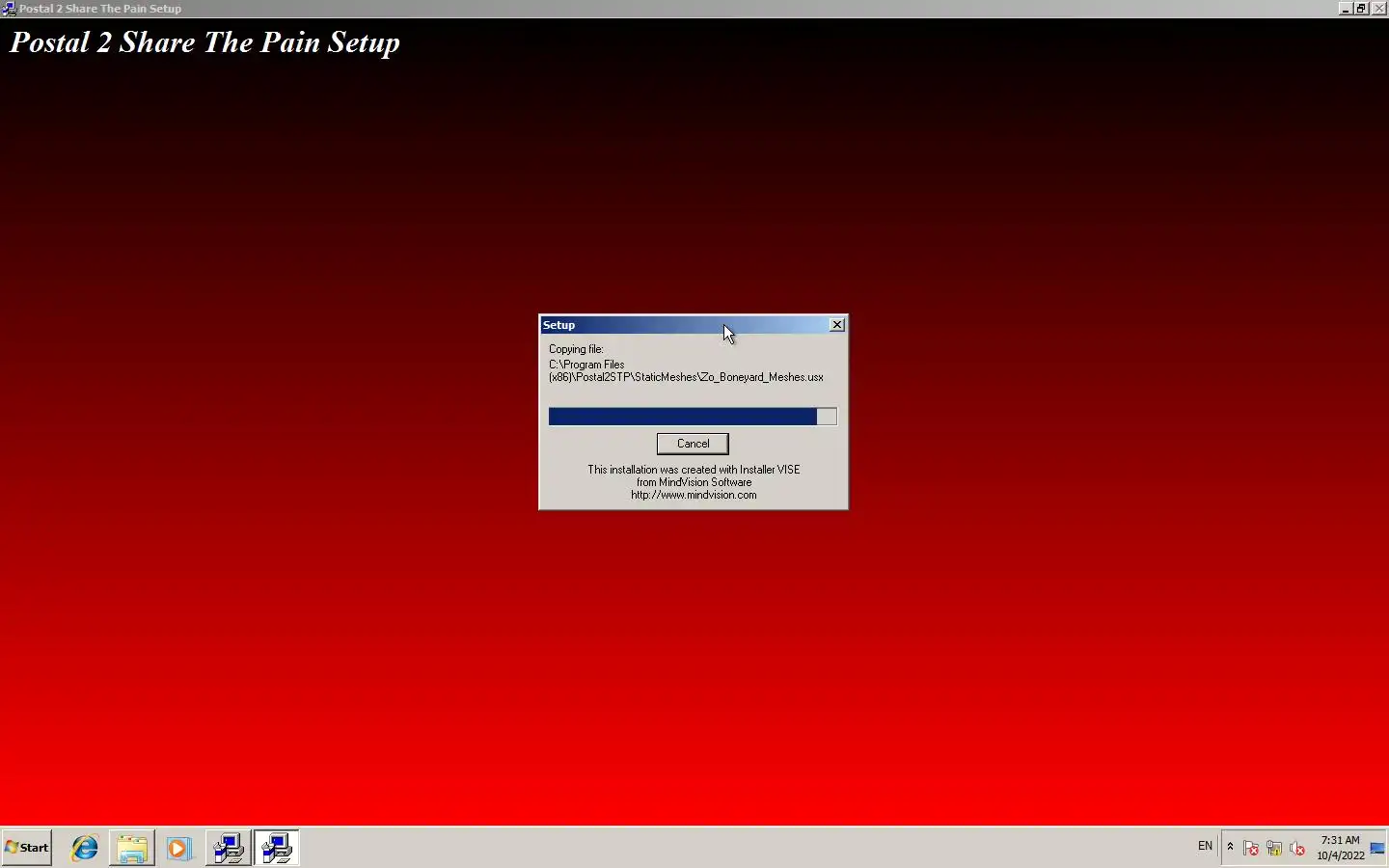Click Postal 2 Share The Pain Setup heading
This screenshot has width=1389, height=868.
click(204, 43)
